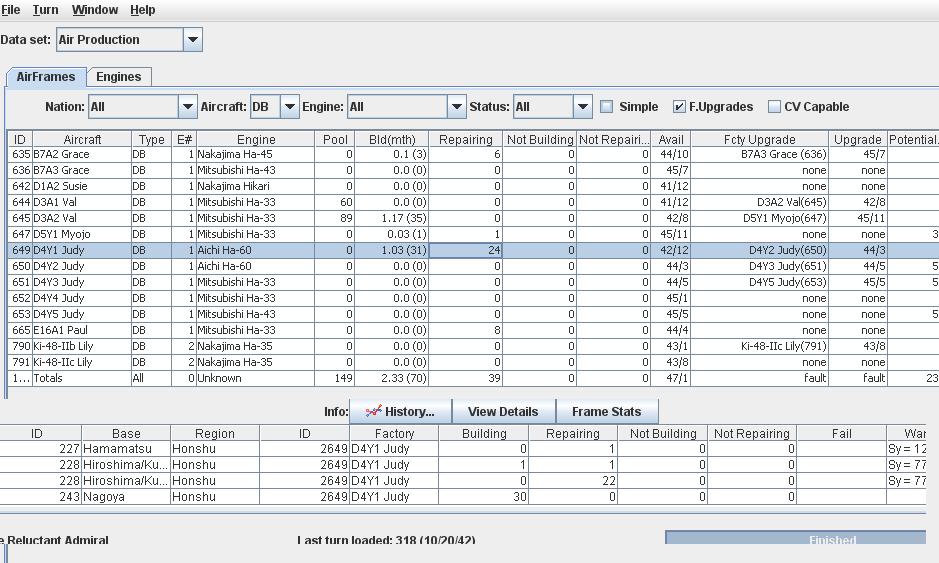Select the D4Y2 Judy row
The width and height of the screenshot is (939, 563).
(x=473, y=266)
